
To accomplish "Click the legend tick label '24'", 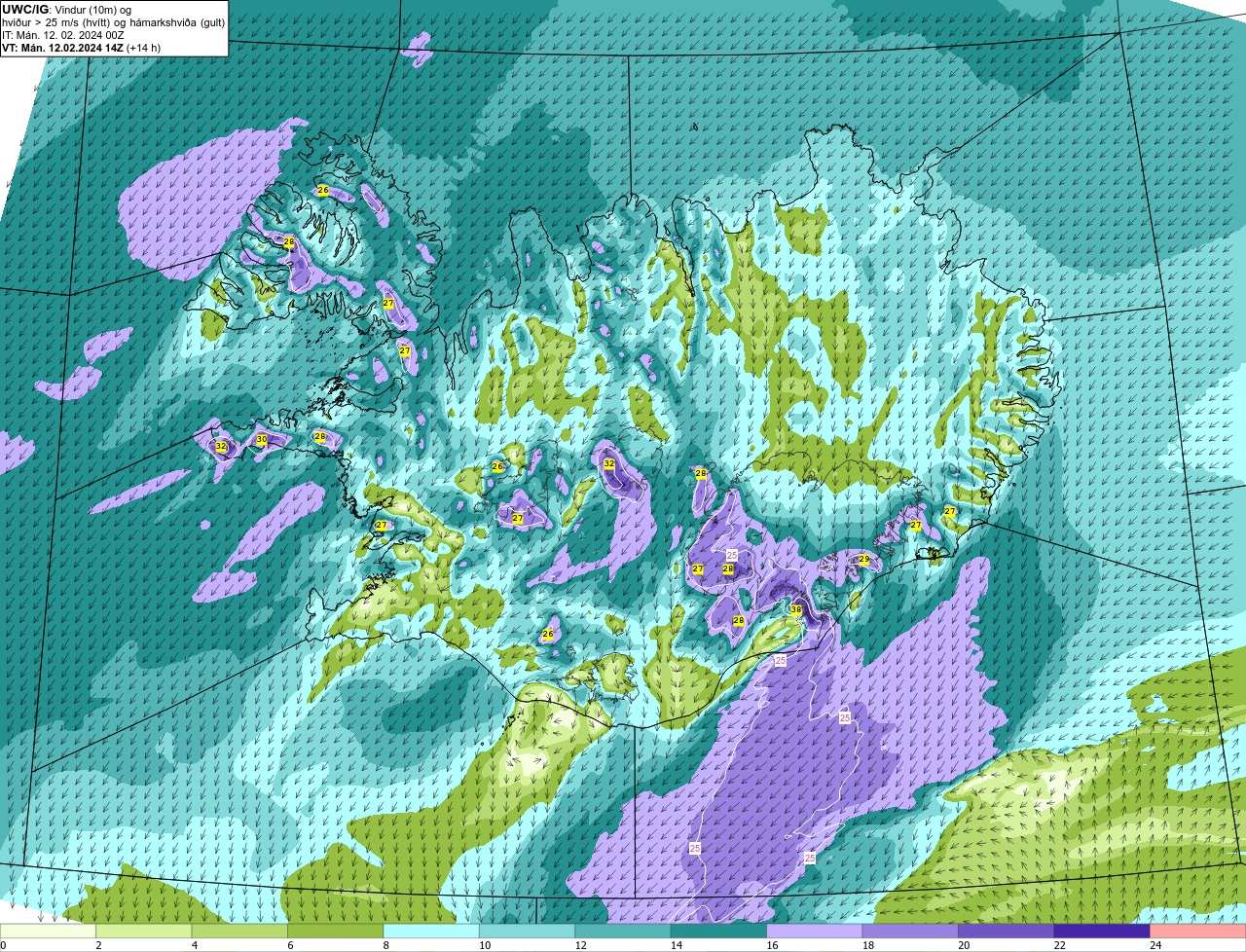I will pos(1154,945).
